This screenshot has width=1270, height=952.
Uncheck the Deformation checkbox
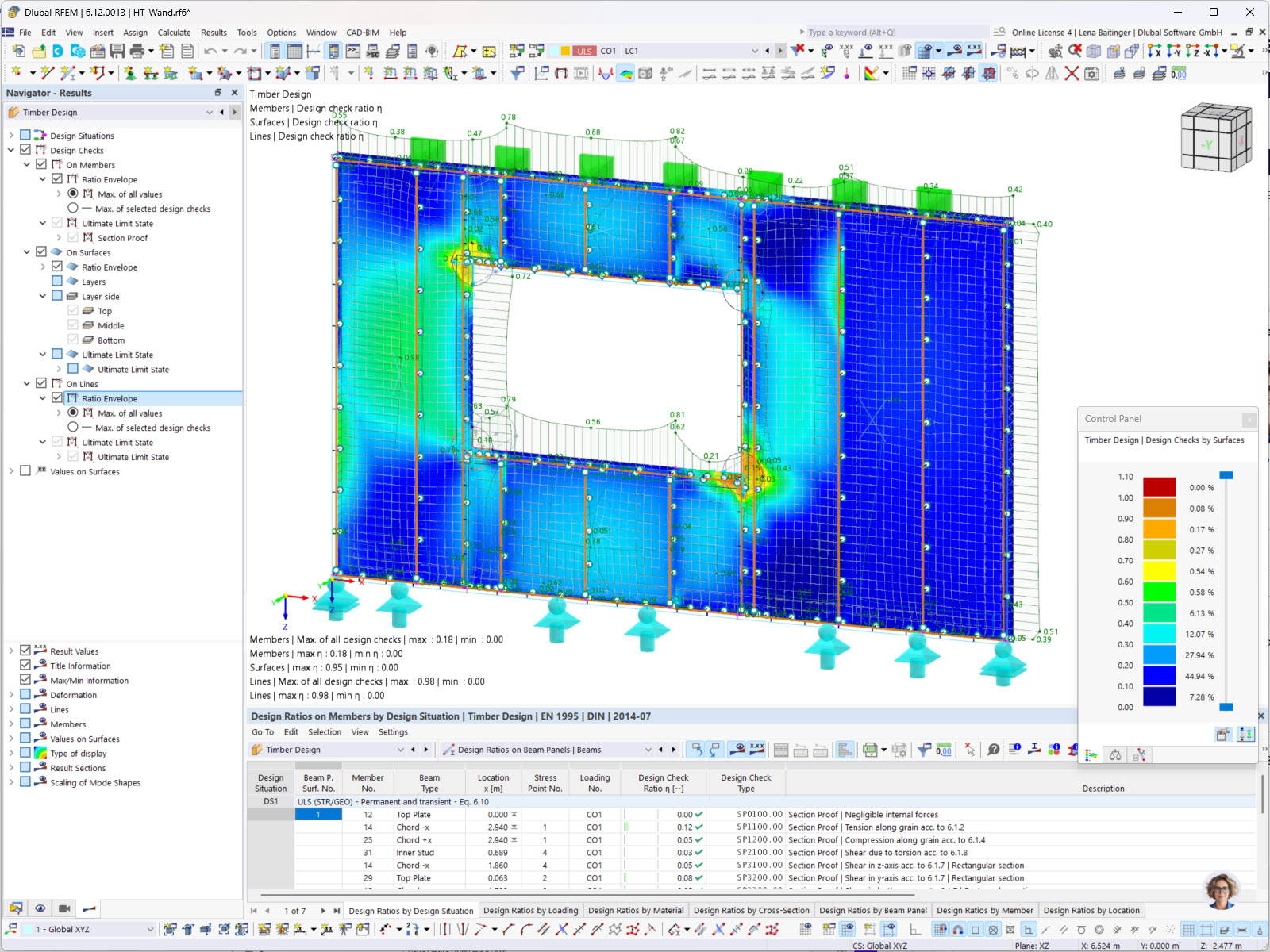point(25,694)
